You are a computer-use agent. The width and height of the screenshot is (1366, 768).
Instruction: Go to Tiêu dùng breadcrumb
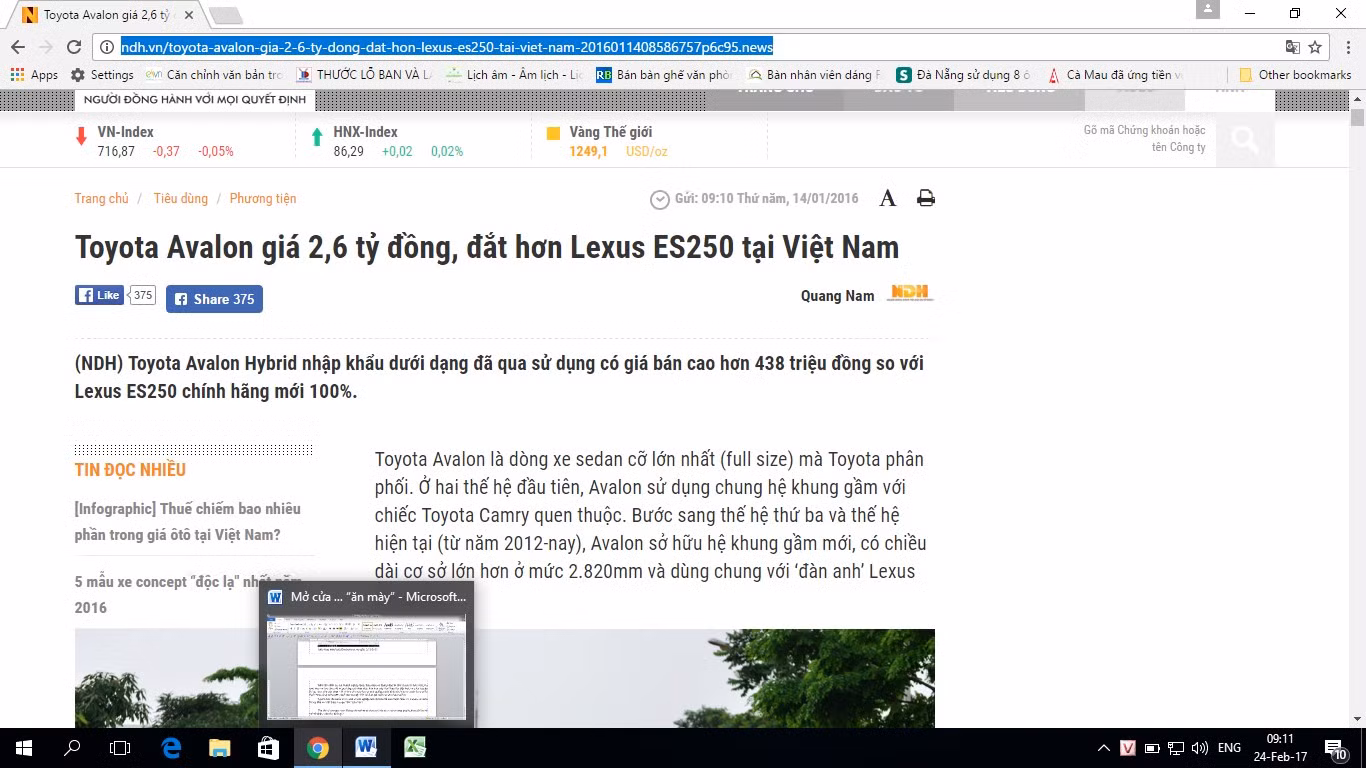click(181, 198)
